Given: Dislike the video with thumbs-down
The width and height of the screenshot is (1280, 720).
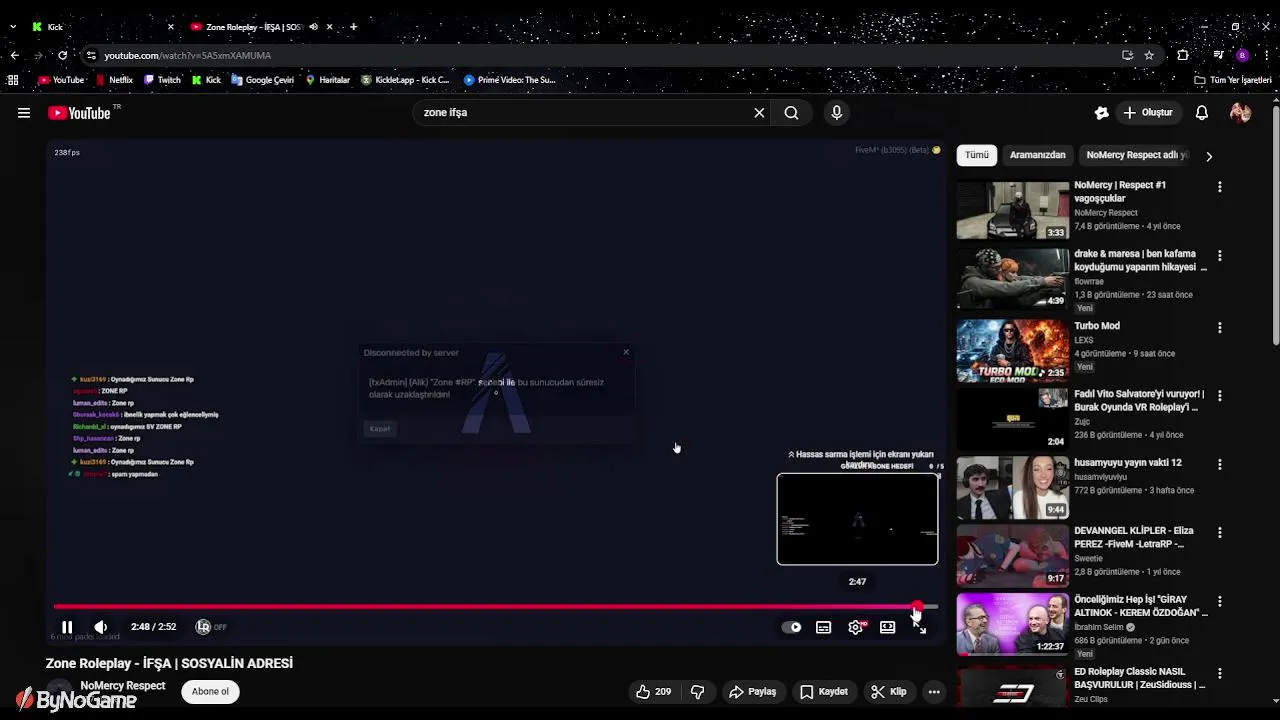Looking at the screenshot, I should pyautogui.click(x=698, y=691).
